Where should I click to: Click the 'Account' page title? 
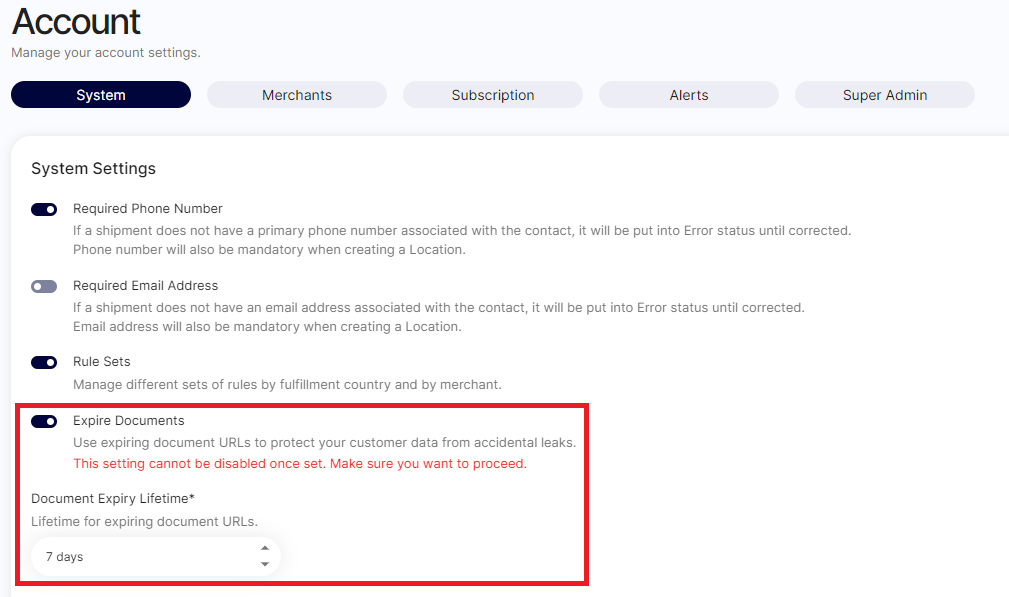pos(76,21)
